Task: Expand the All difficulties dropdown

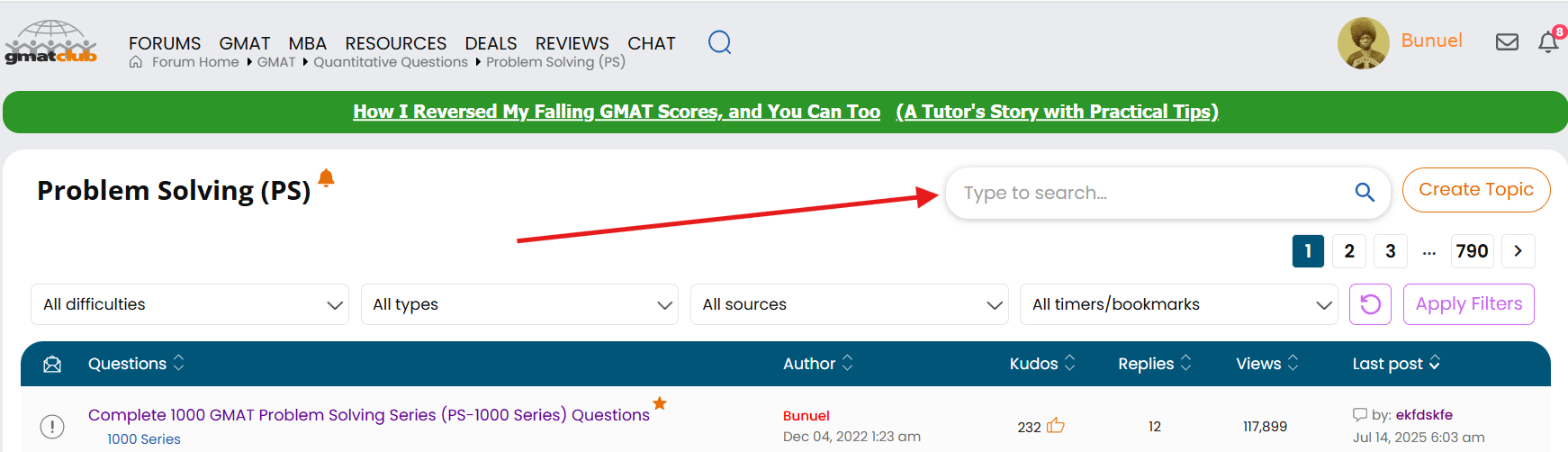Action: click(x=190, y=304)
